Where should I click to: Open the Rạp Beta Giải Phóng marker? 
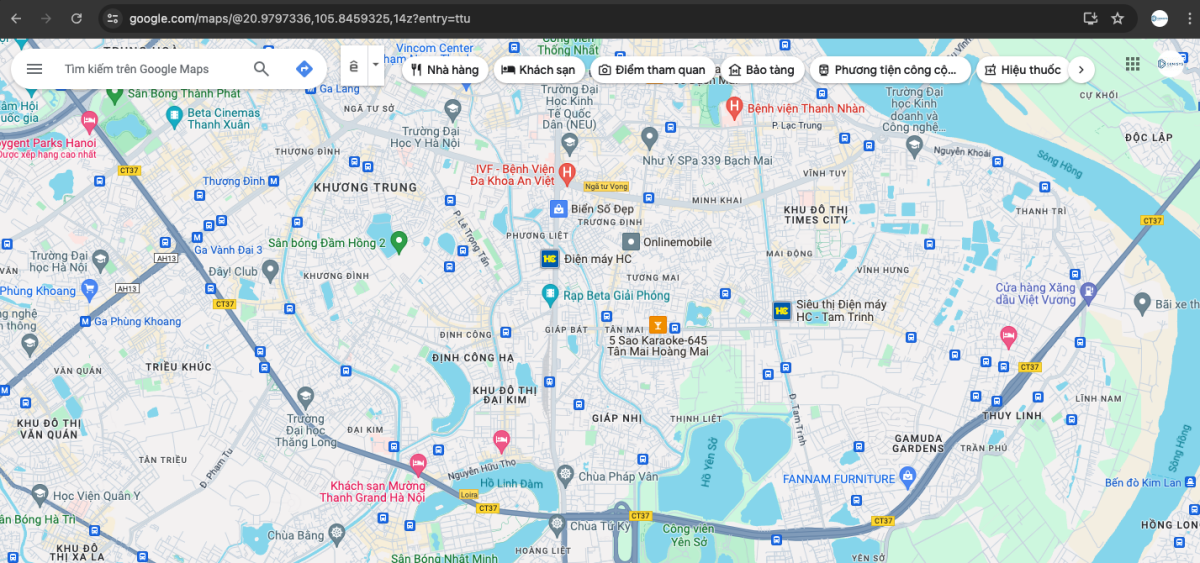point(549,293)
